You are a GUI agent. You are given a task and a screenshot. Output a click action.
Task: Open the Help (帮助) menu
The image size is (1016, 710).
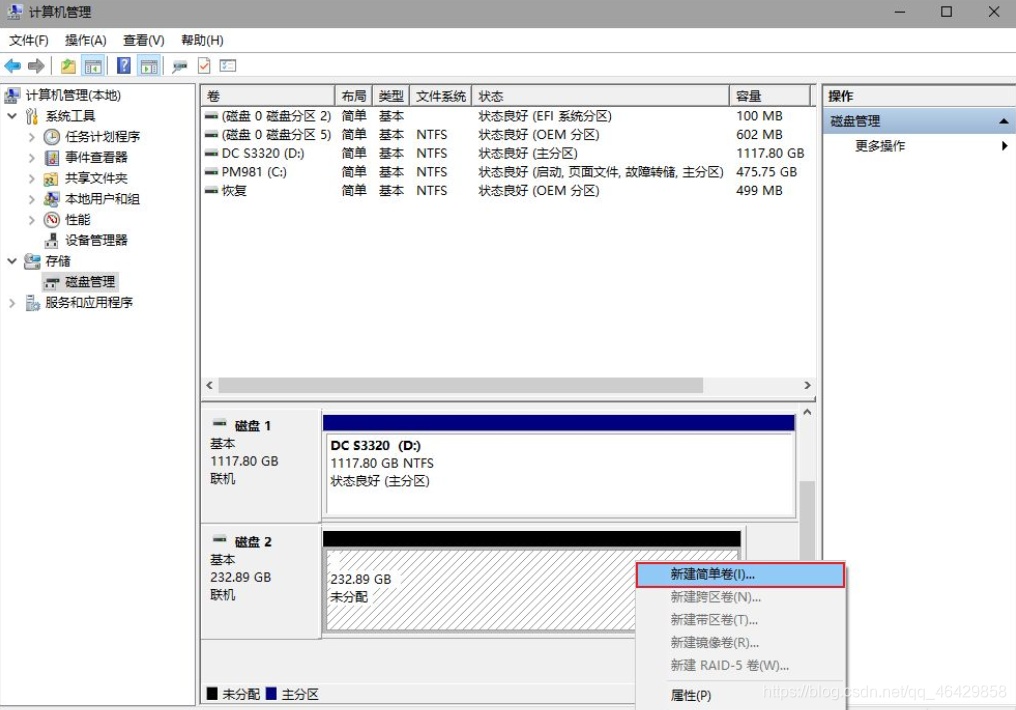[x=202, y=40]
